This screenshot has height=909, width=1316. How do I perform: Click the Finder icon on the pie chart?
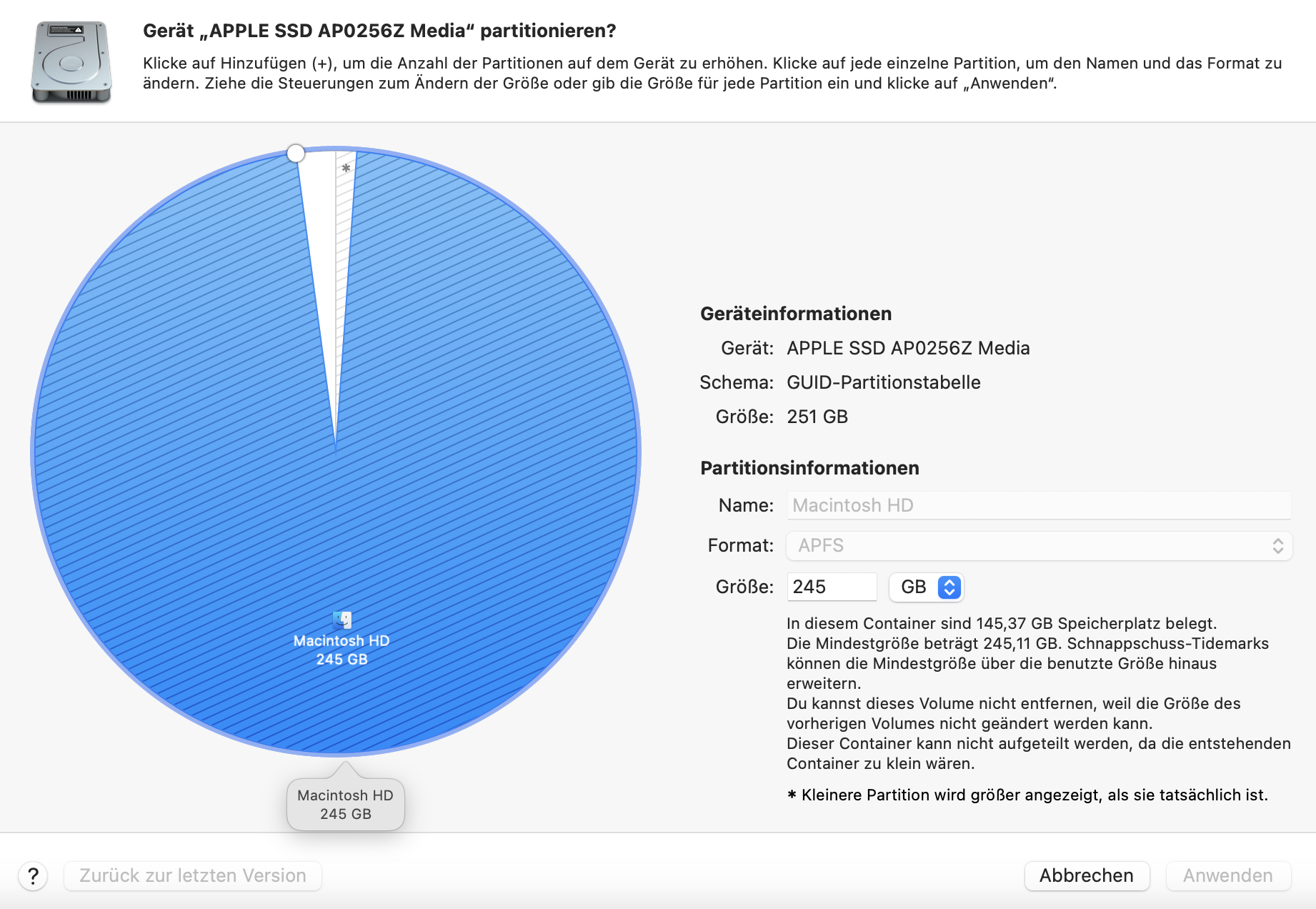342,619
